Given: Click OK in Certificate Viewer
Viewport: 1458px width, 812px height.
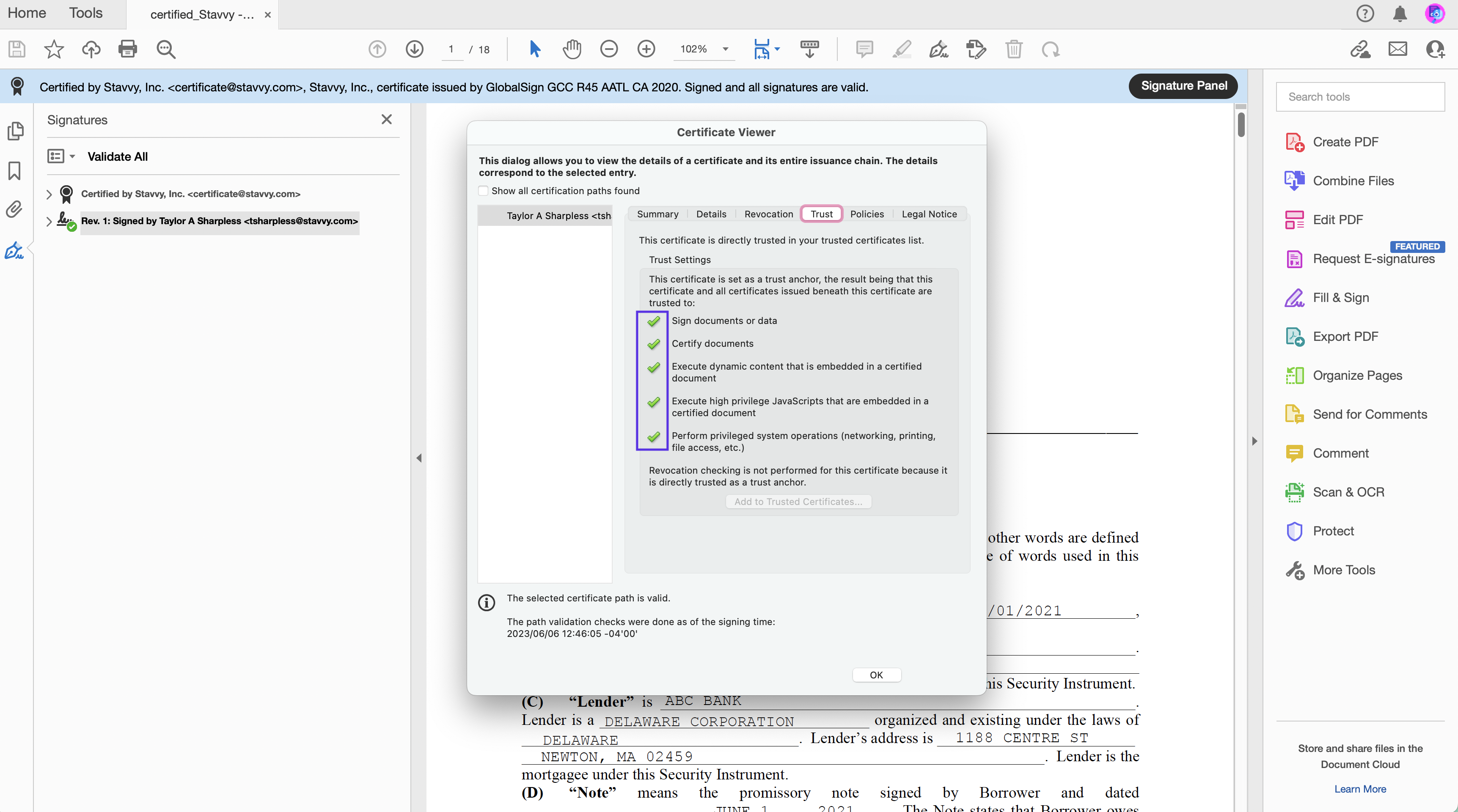Looking at the screenshot, I should tap(876, 675).
